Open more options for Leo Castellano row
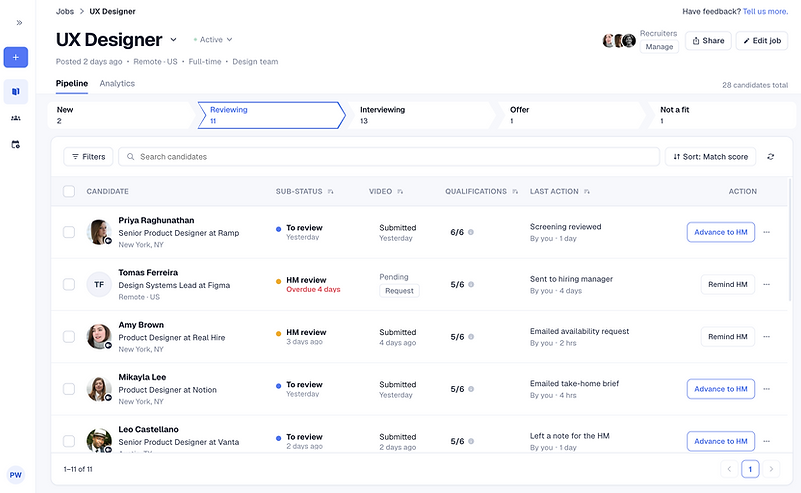 tap(766, 441)
